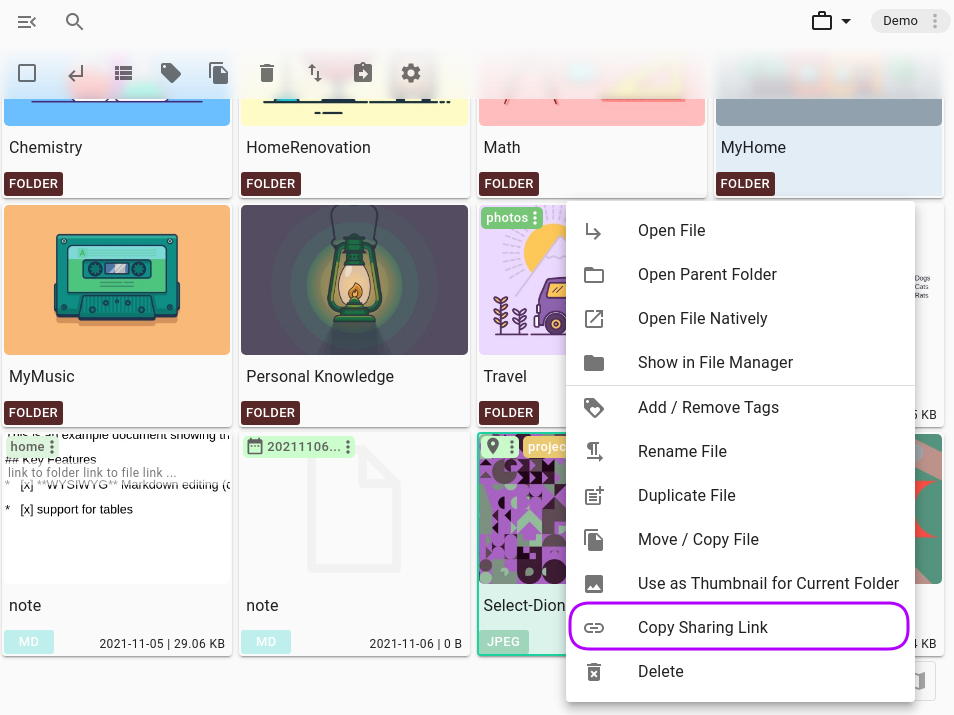Click FOLDER badge under Travel

tap(509, 413)
